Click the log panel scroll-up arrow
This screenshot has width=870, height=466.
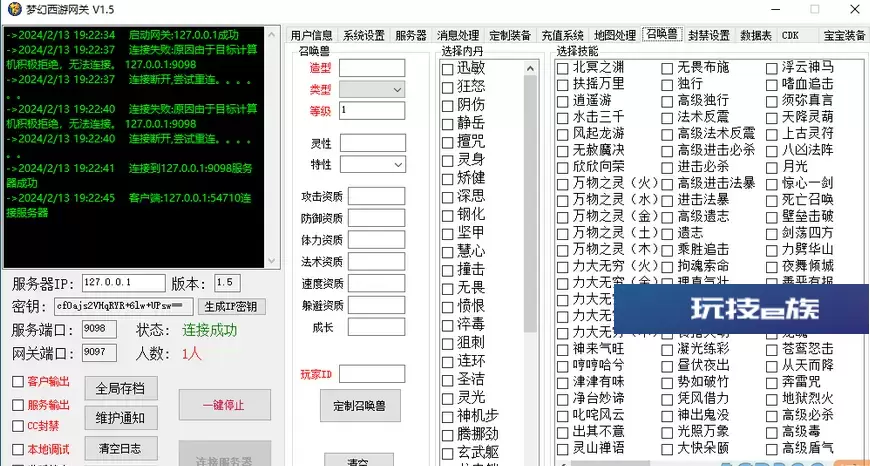coord(271,34)
